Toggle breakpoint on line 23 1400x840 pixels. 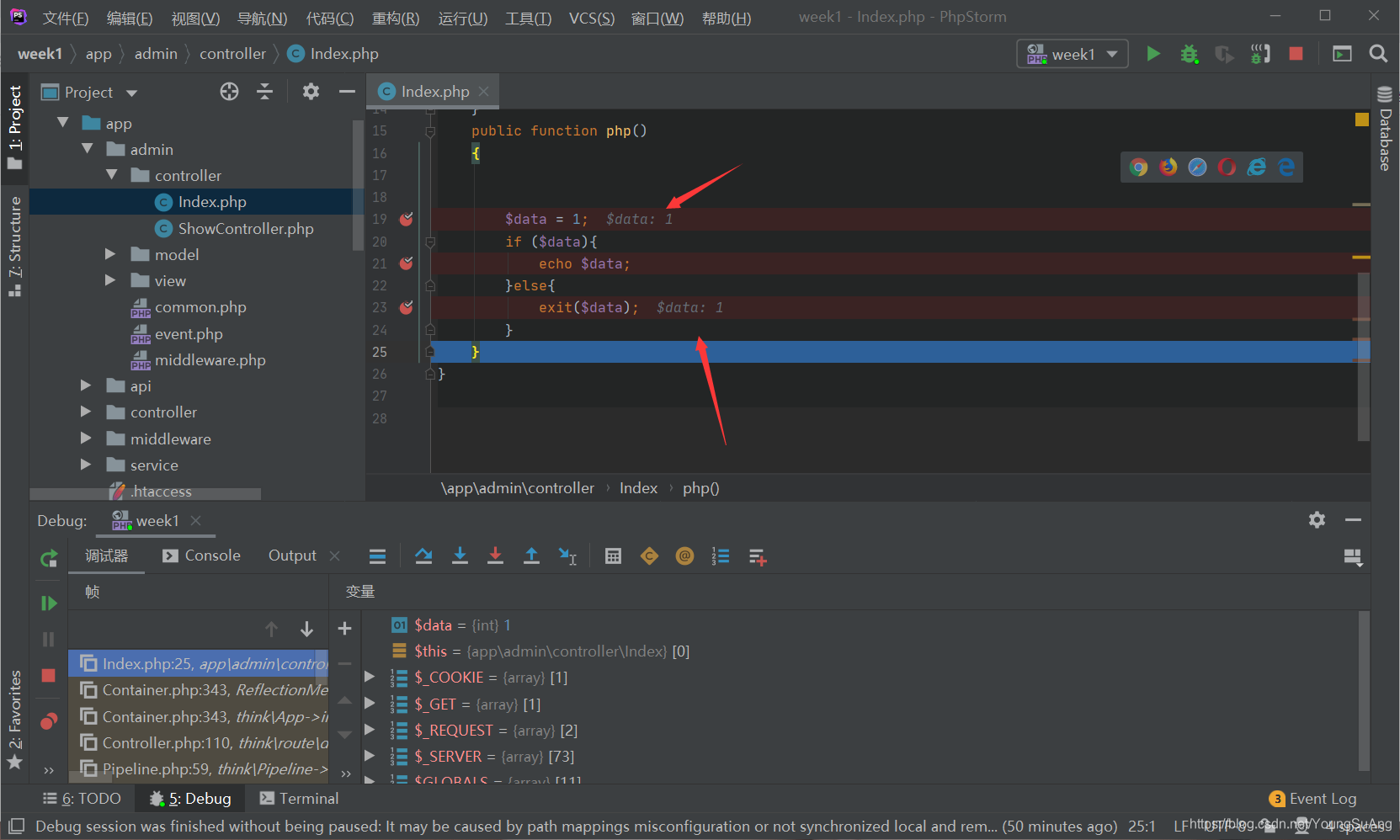pyautogui.click(x=406, y=307)
